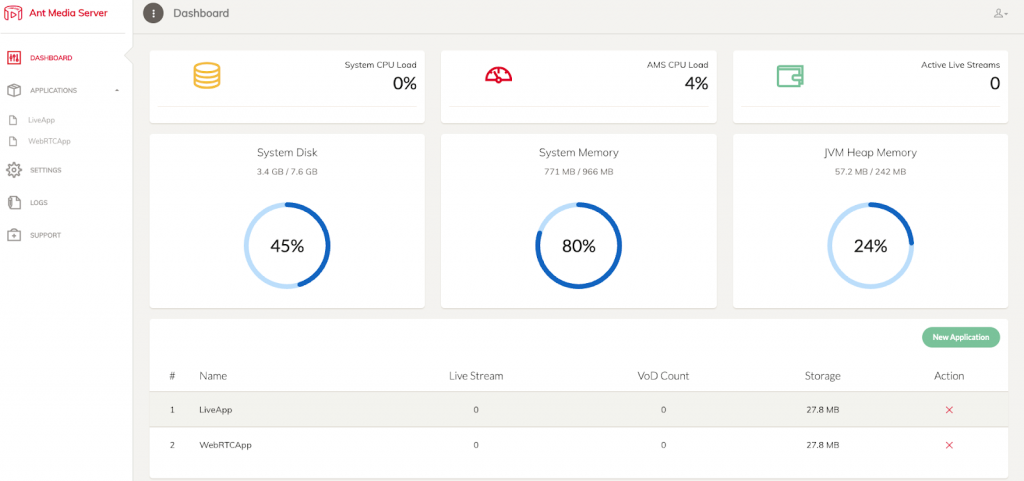Click the Name column header
Screen dimensions: 1024x481
[x=213, y=376]
